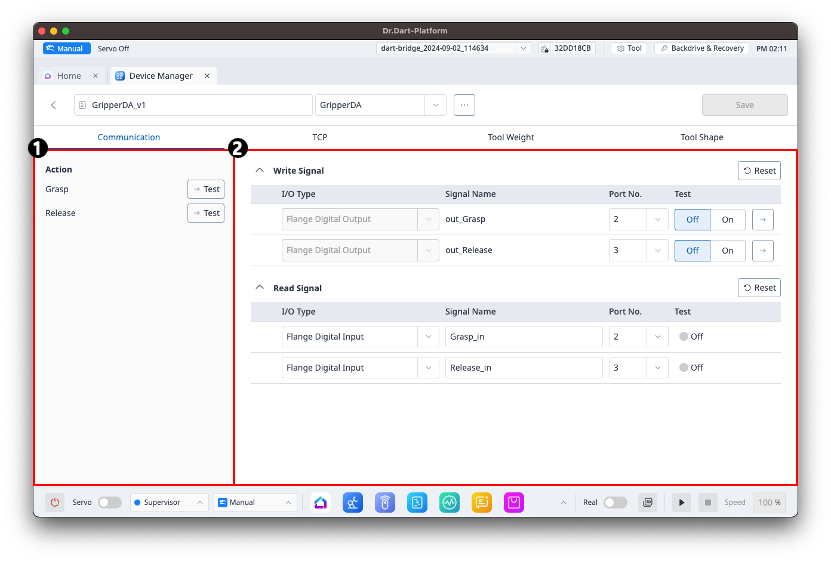Click the back arrow beside GripperDA_v1

pos(53,105)
